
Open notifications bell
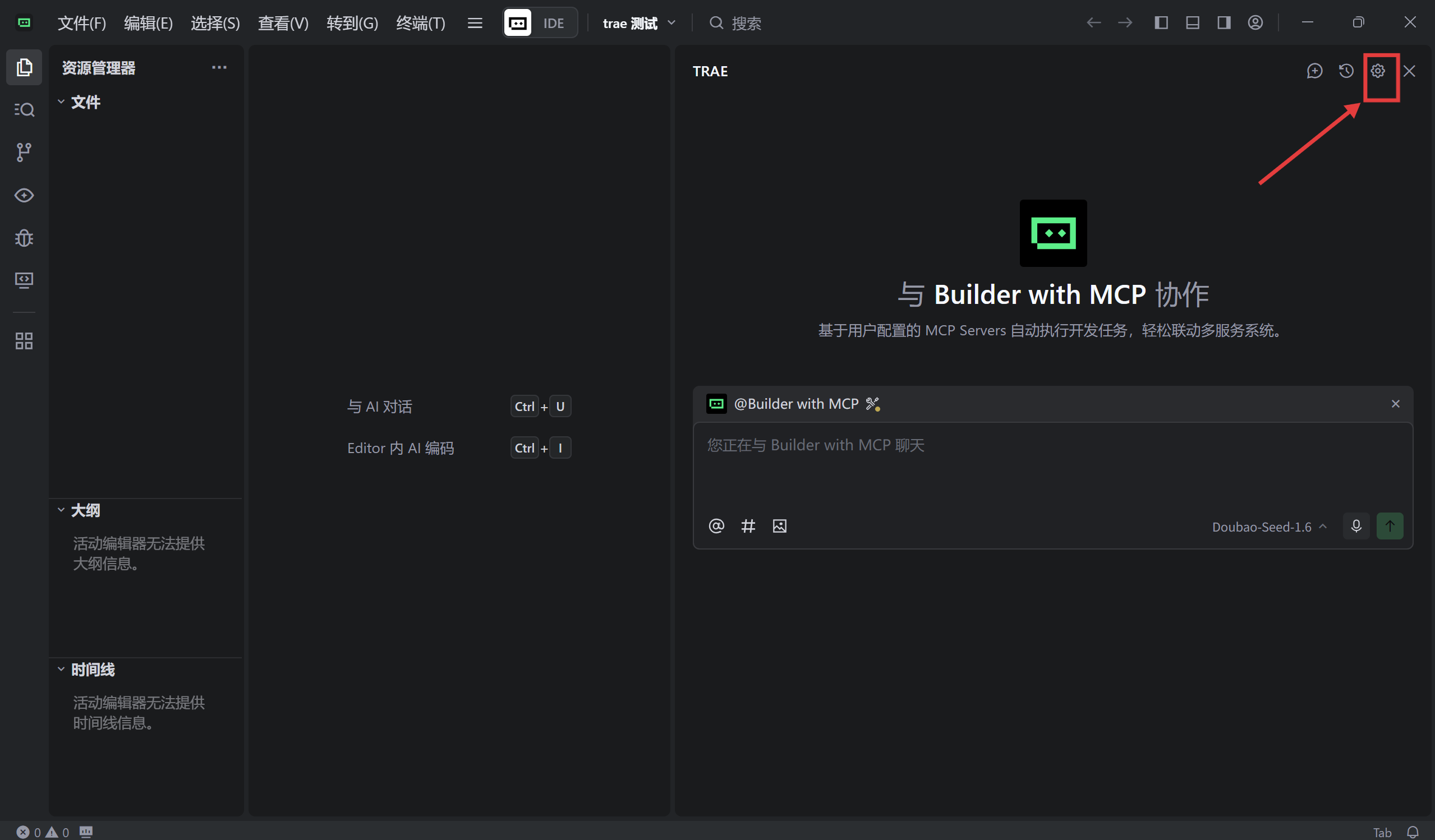point(1413,832)
